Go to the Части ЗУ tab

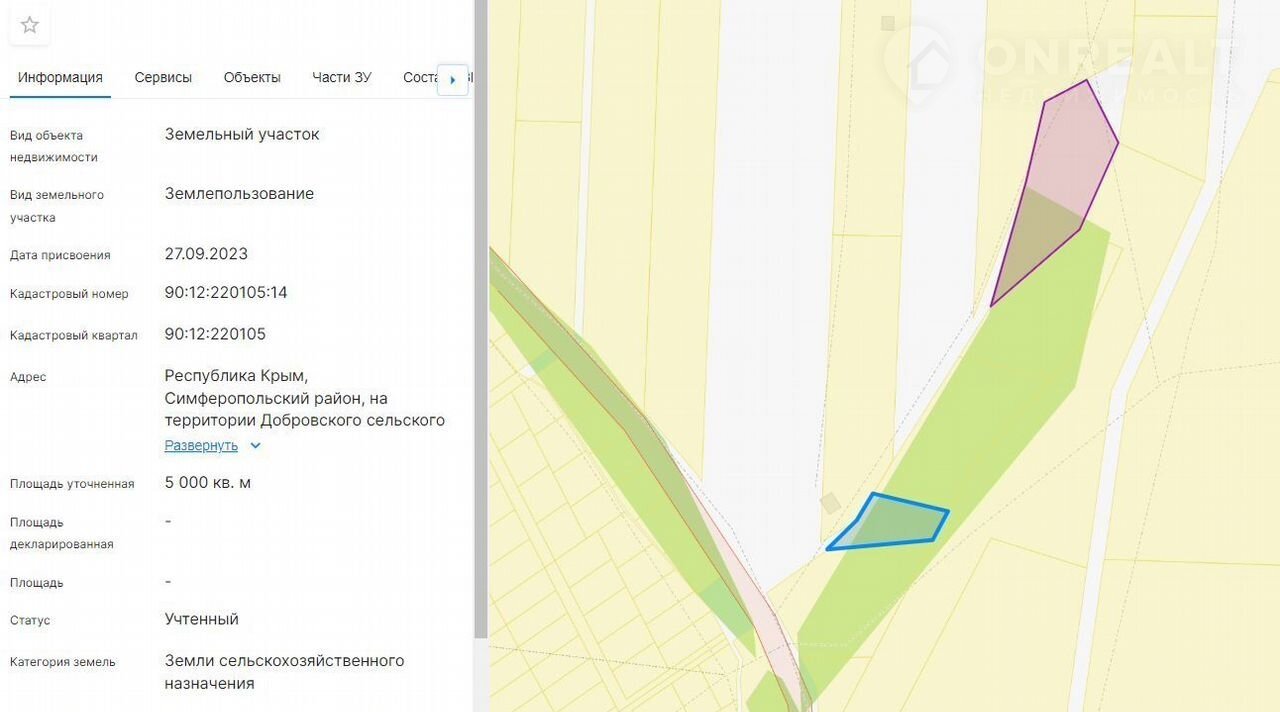(341, 77)
